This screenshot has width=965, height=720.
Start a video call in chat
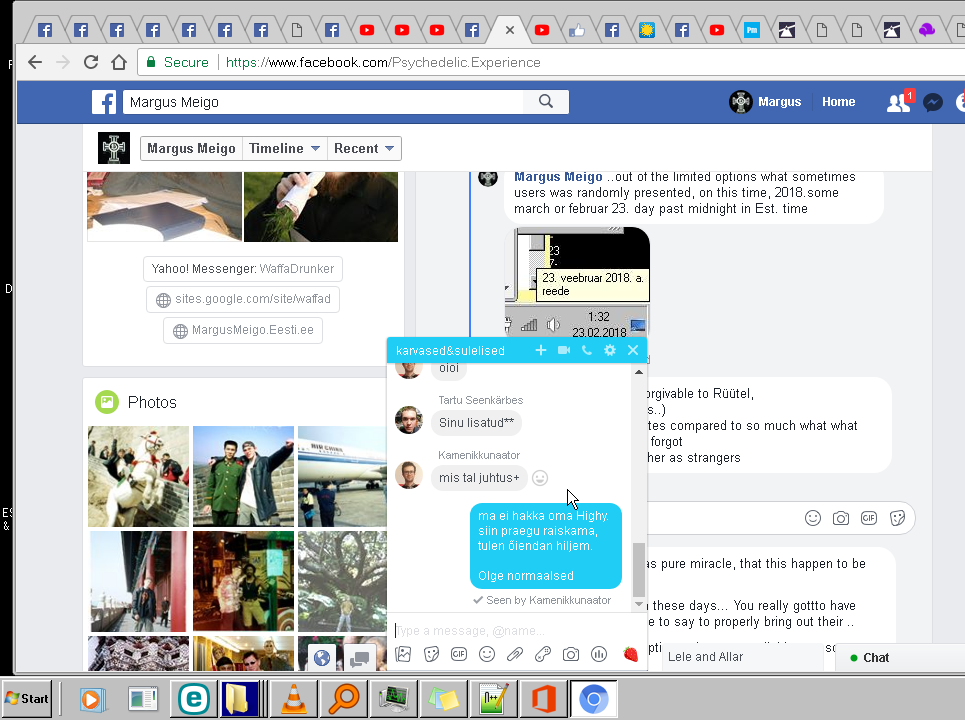tap(564, 350)
